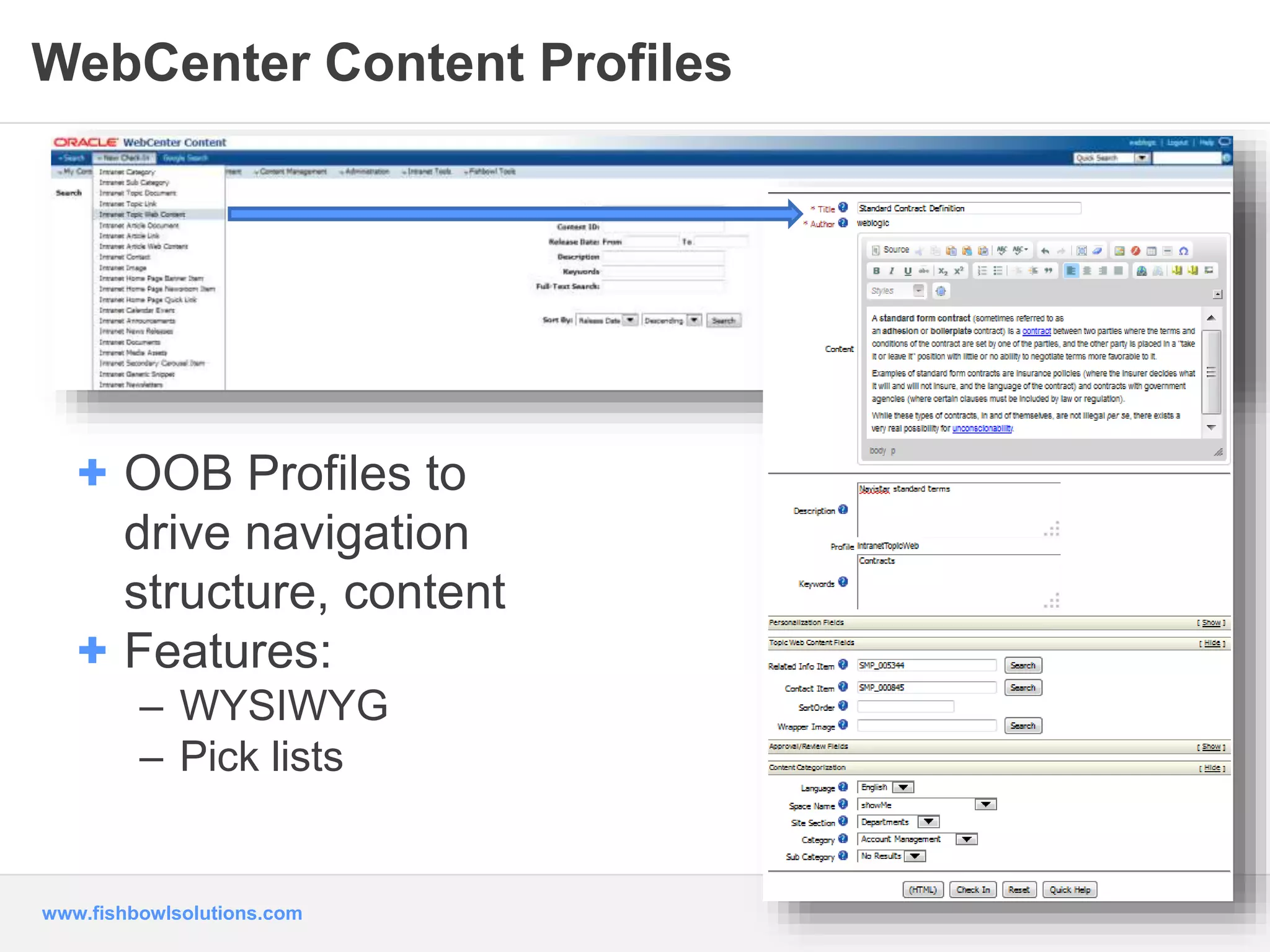The height and width of the screenshot is (952, 1270).
Task: Insert a block quote
Action: [1049, 271]
